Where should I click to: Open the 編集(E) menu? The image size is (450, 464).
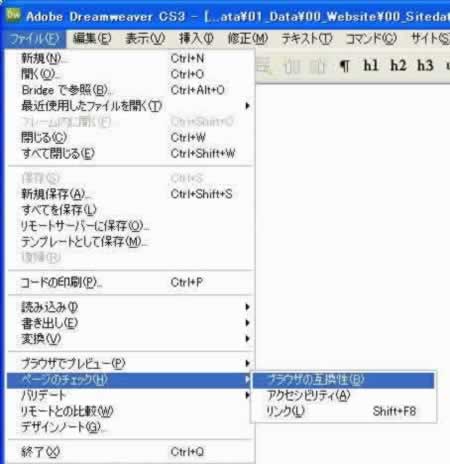point(92,39)
